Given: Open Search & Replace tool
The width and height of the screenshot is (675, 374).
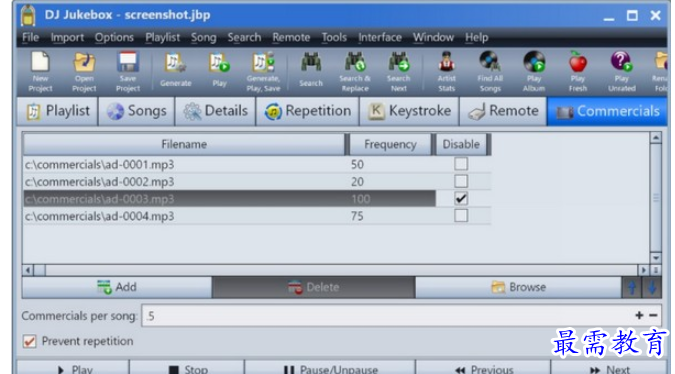Looking at the screenshot, I should click(x=355, y=71).
